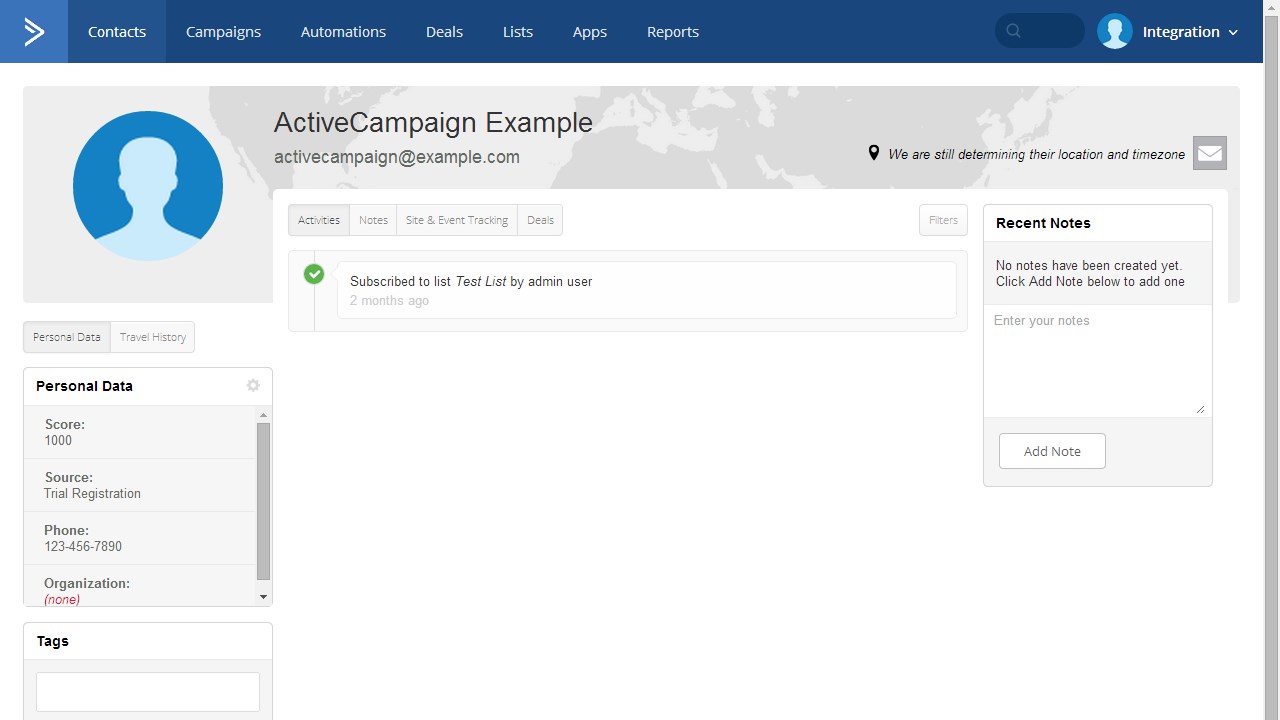Click the Tags input field
The width and height of the screenshot is (1280, 720).
pyautogui.click(x=148, y=692)
